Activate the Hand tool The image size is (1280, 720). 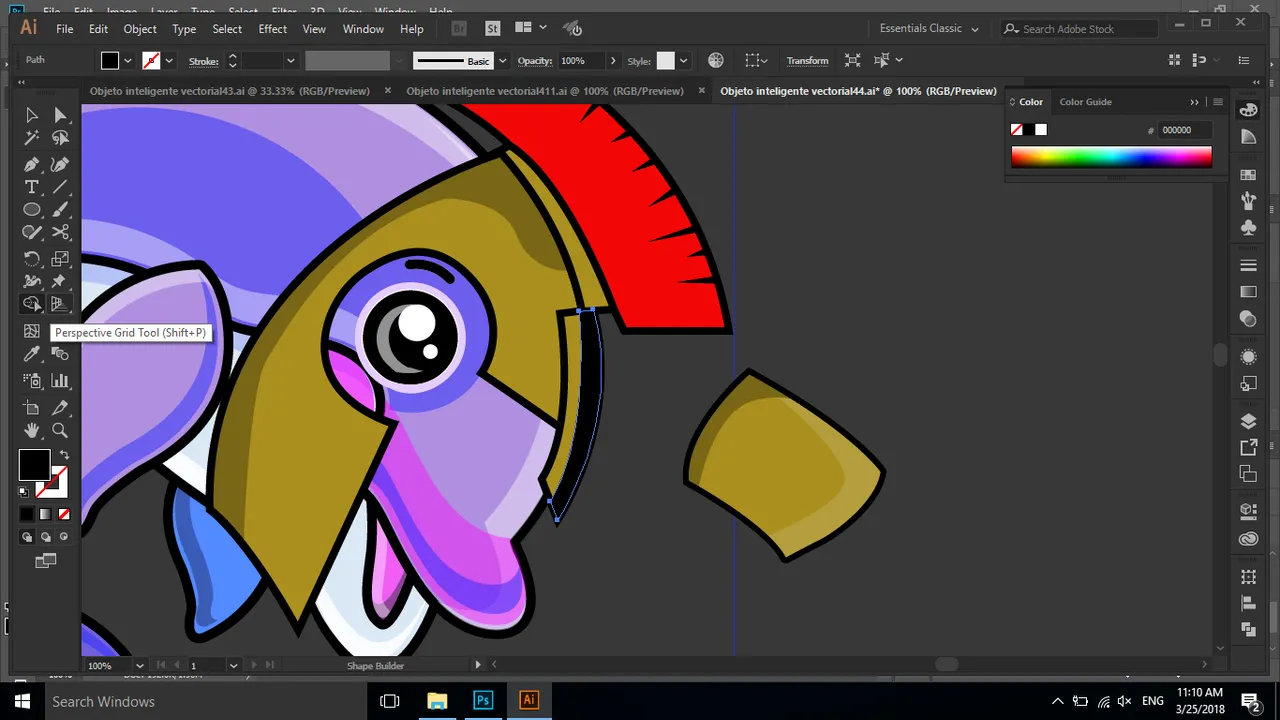click(32, 430)
